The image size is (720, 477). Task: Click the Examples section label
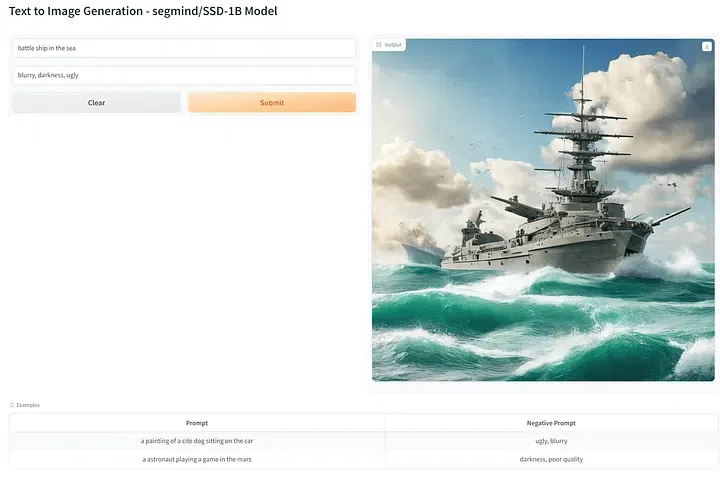tap(28, 405)
